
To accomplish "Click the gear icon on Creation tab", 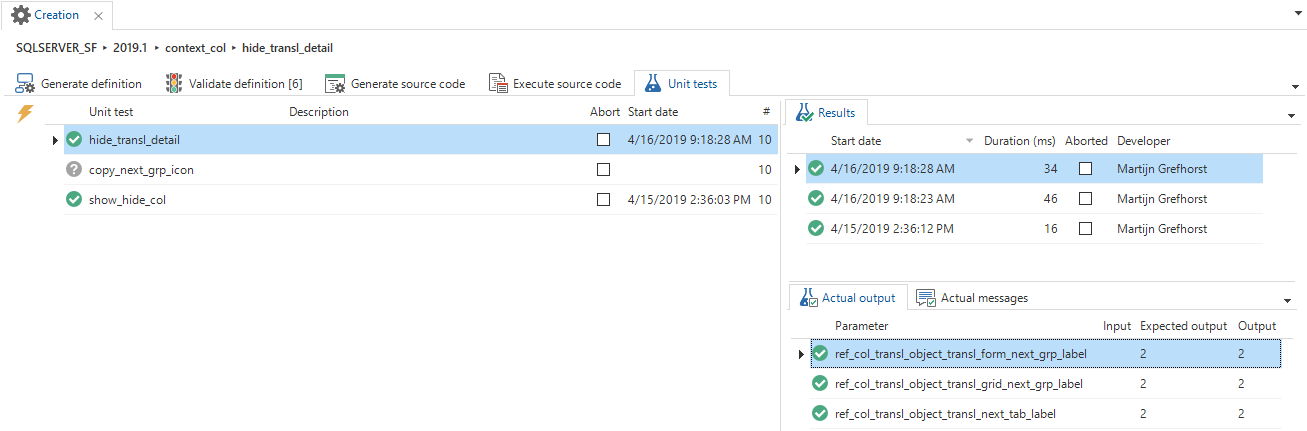I will point(20,16).
